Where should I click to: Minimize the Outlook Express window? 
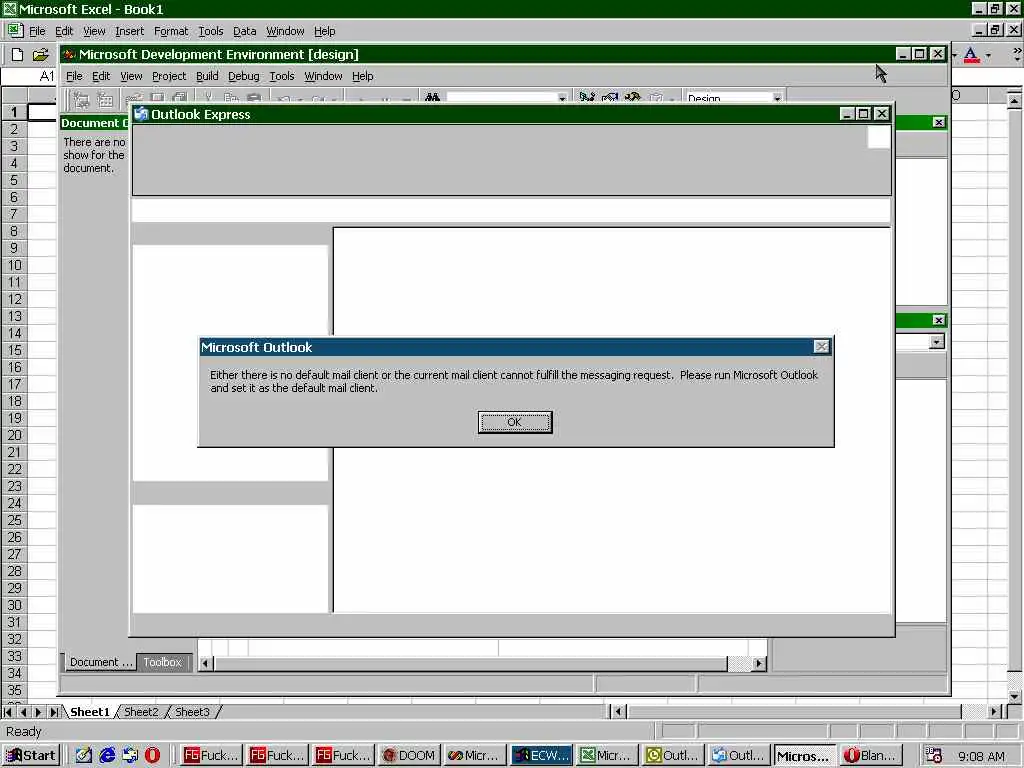tap(847, 114)
